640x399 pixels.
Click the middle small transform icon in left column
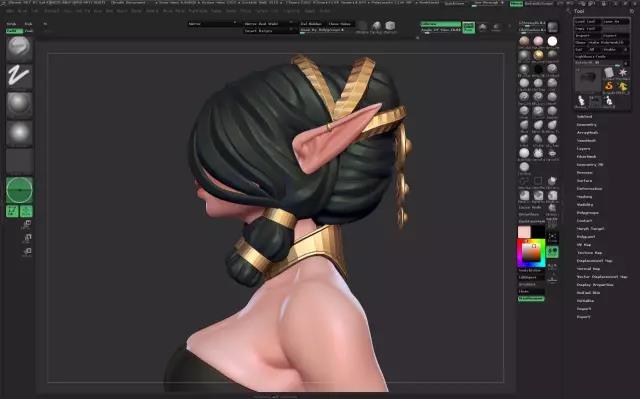(x=27, y=238)
